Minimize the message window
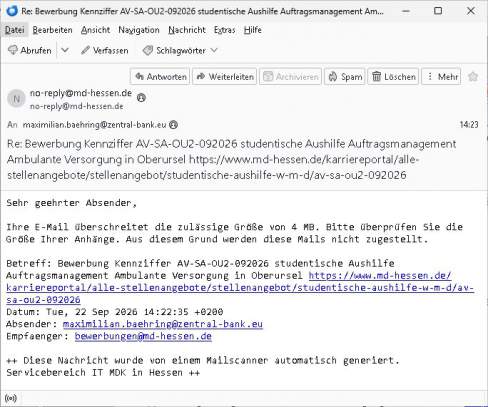Viewport: 488px width, 407px height. pos(406,11)
